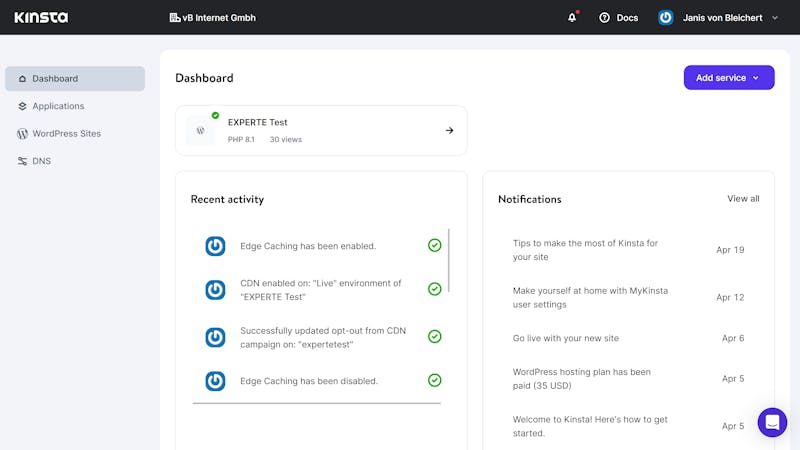
Task: Click the company building icon
Action: click(x=174, y=18)
